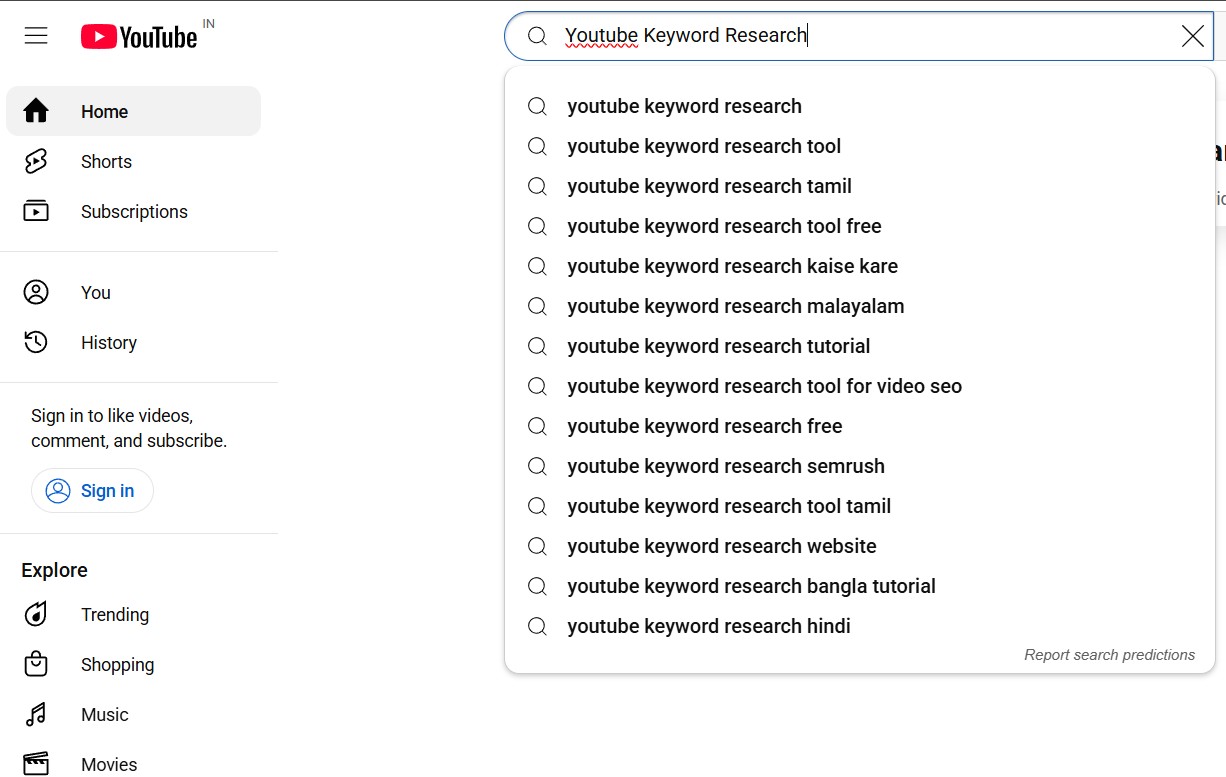Open Shorts from sidebar
The height and width of the screenshot is (777, 1226).
106,162
